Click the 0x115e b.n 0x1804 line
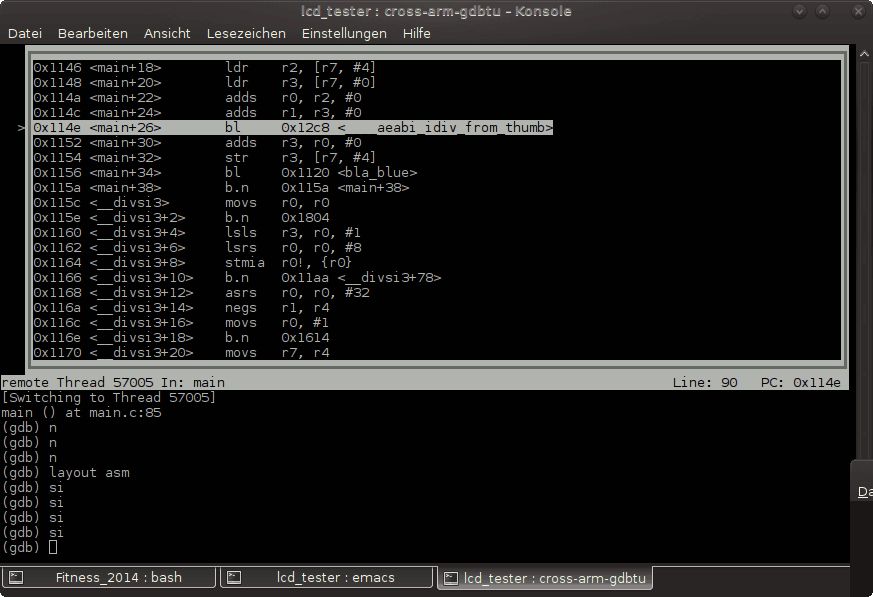 point(181,218)
